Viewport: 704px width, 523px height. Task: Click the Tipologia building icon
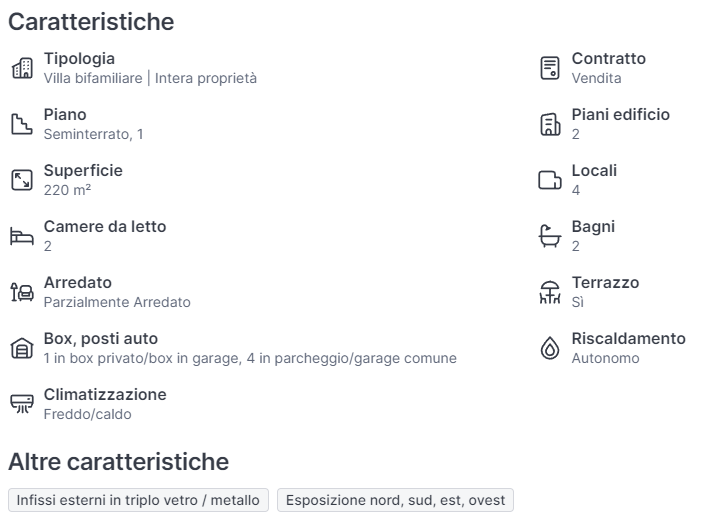[21, 68]
